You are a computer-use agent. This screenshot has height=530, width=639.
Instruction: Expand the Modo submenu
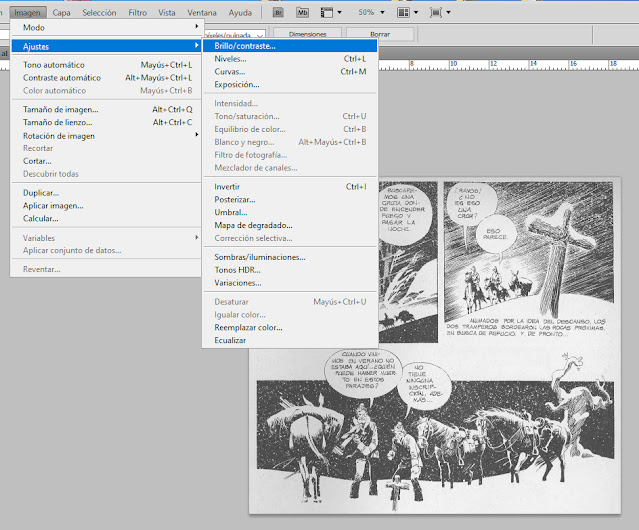coord(106,28)
